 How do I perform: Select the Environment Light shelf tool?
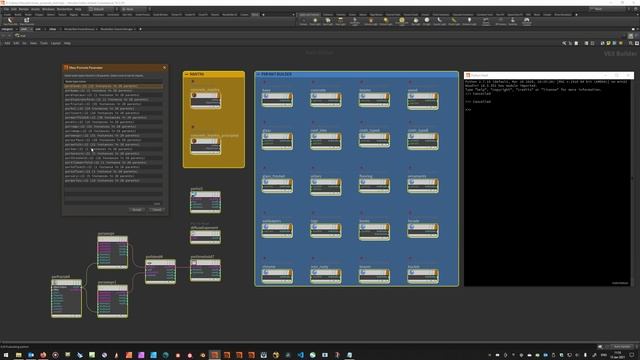pos(402,21)
